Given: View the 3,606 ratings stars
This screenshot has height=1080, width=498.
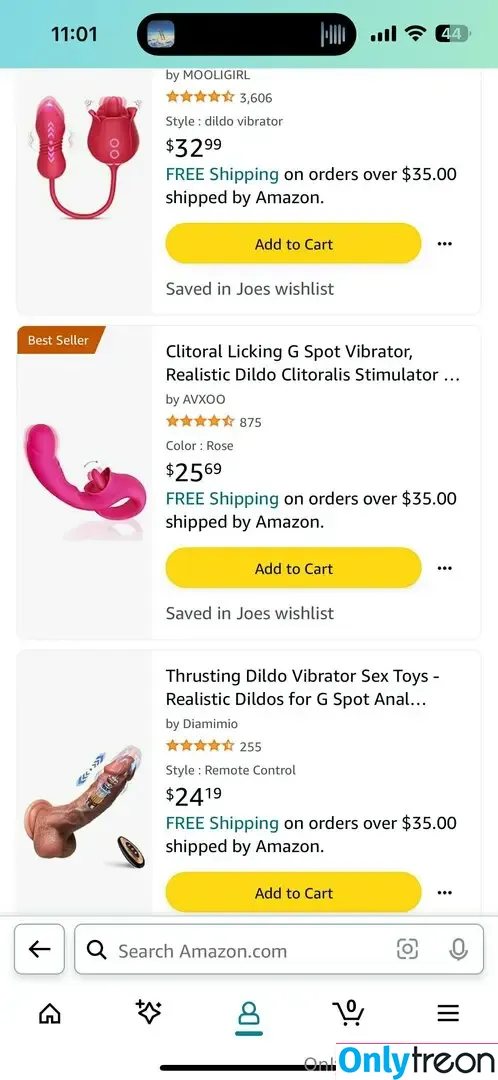Looking at the screenshot, I should pyautogui.click(x=200, y=97).
